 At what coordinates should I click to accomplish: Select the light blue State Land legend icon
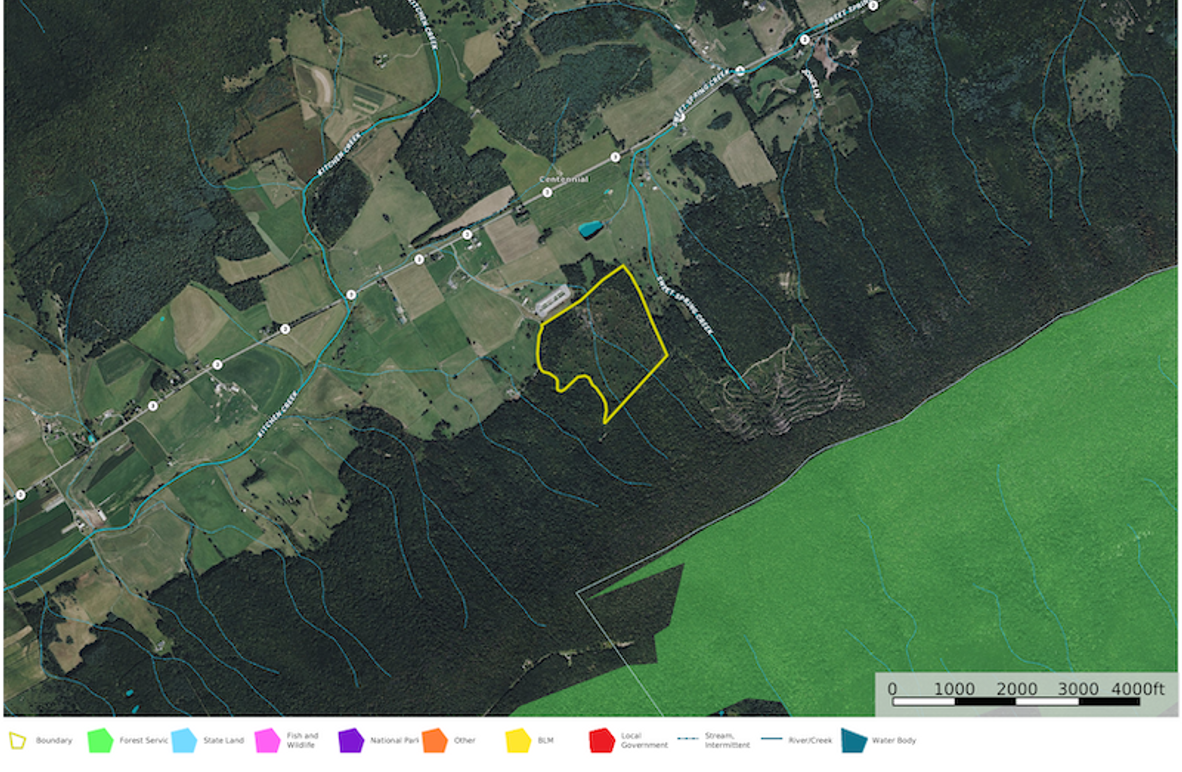coord(183,741)
